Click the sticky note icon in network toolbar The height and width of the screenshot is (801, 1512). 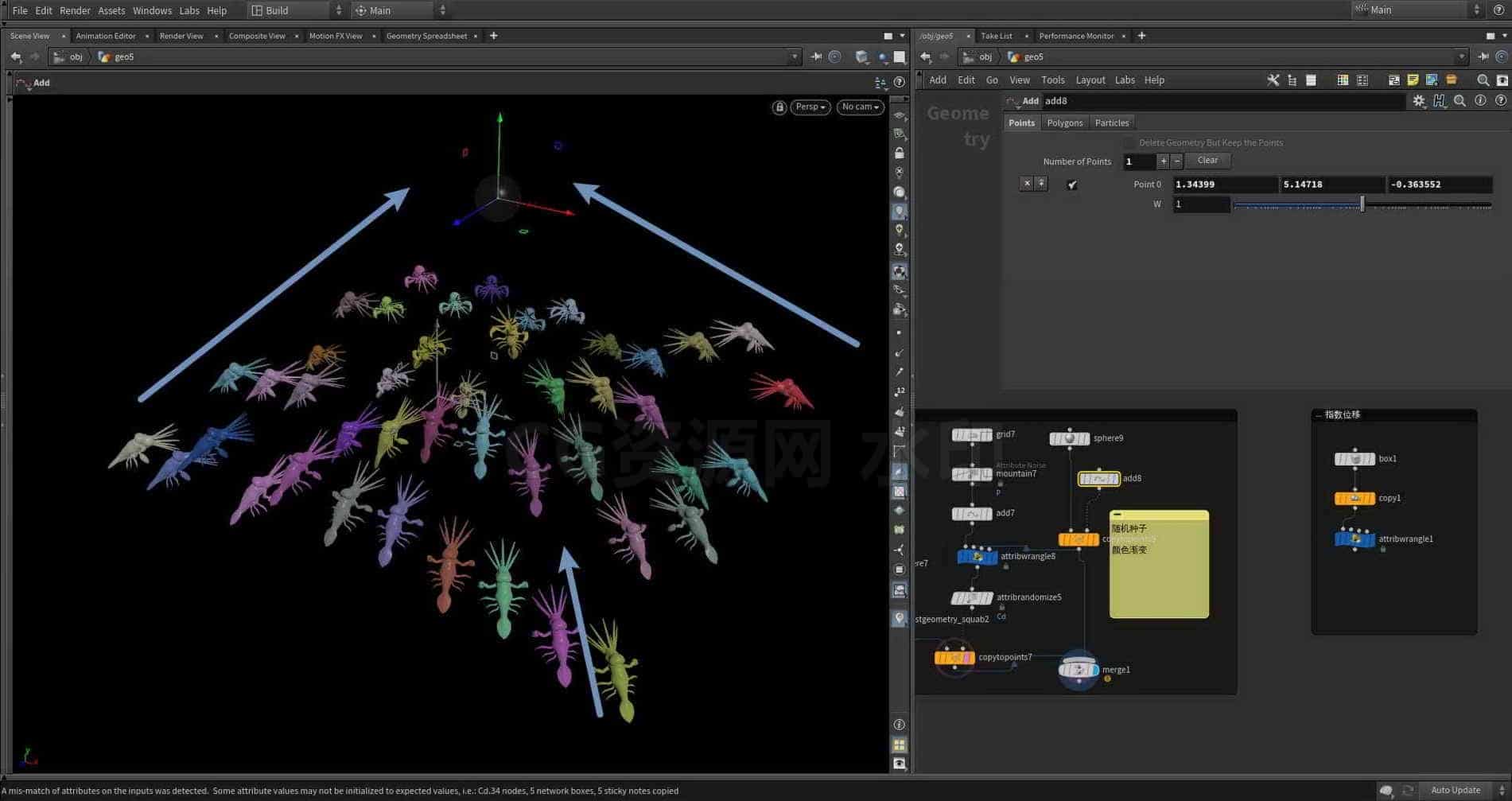click(x=1413, y=80)
